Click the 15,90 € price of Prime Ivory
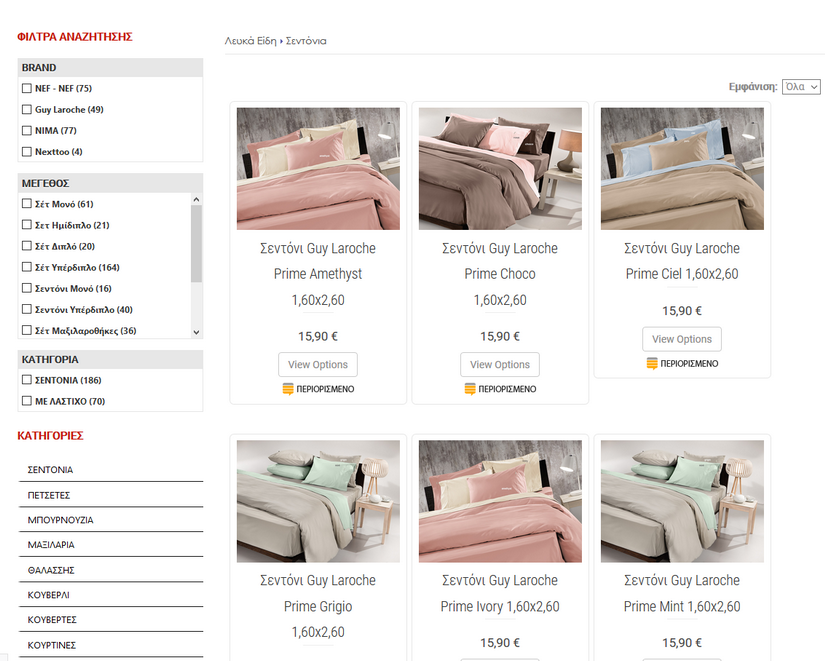The image size is (825, 661). tap(500, 643)
